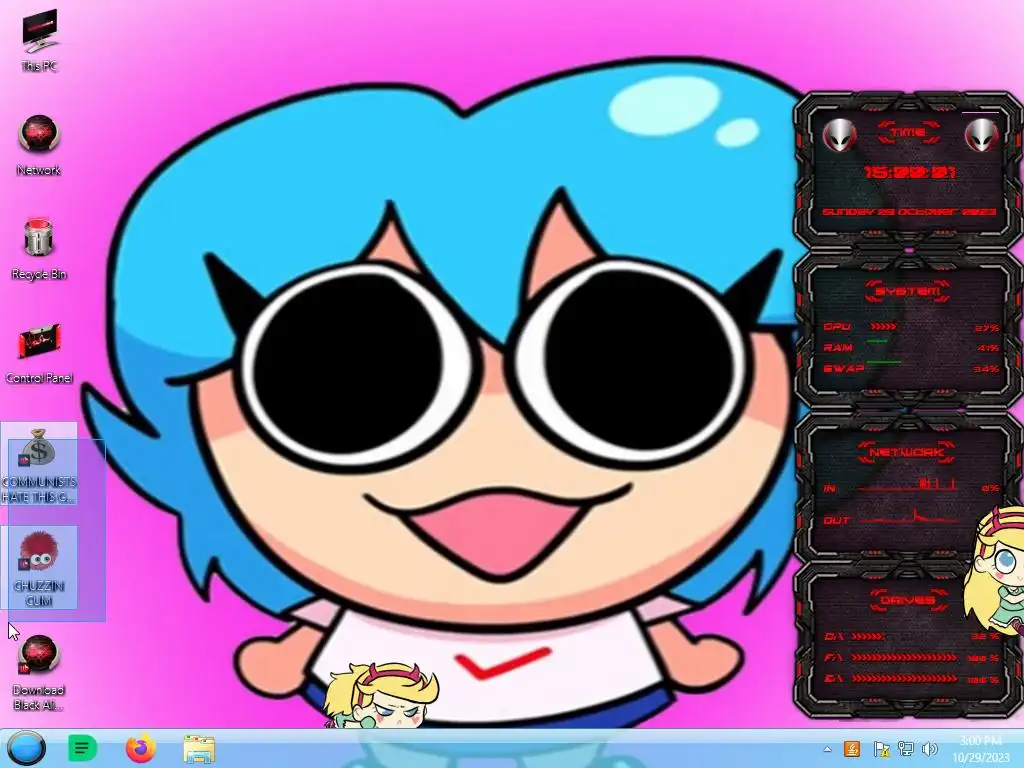The image size is (1024, 768).
Task: Open Action Center flag tray icon
Action: pyautogui.click(x=881, y=748)
